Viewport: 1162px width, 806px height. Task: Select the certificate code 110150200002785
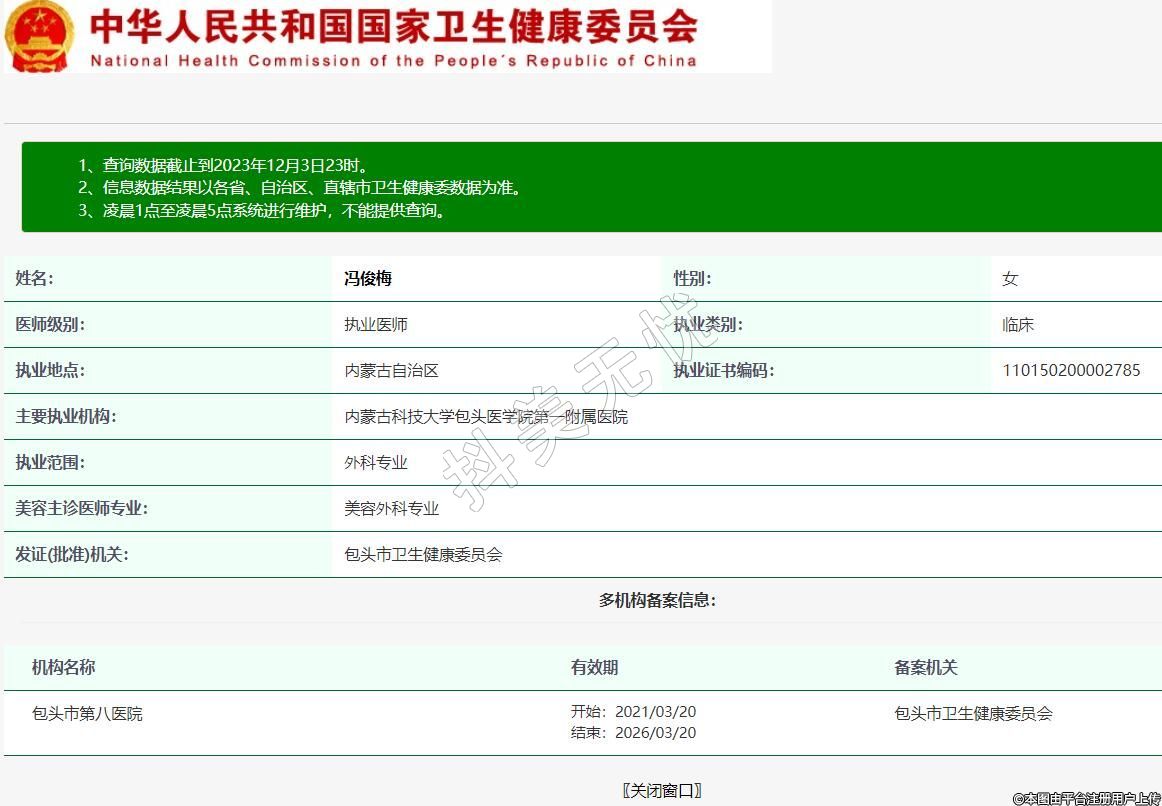click(x=1071, y=371)
